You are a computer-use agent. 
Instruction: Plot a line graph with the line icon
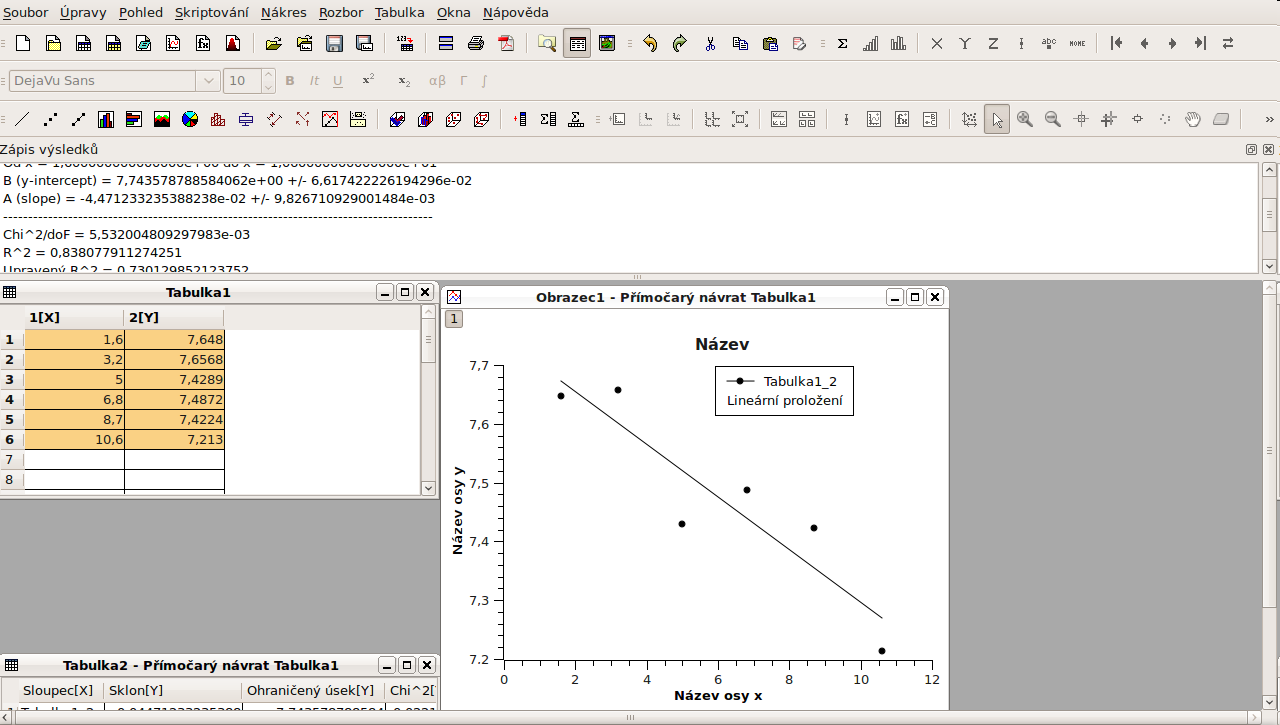tap(22, 119)
